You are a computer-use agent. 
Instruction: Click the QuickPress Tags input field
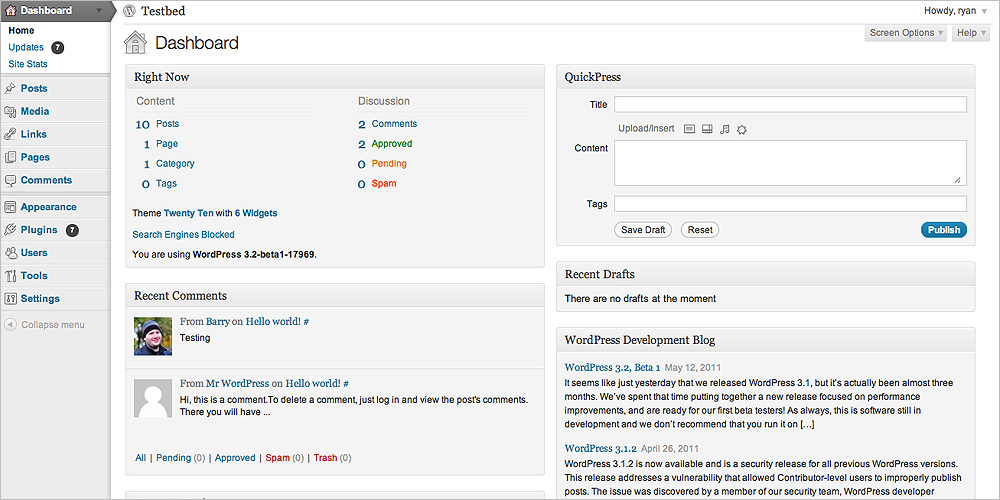click(790, 204)
